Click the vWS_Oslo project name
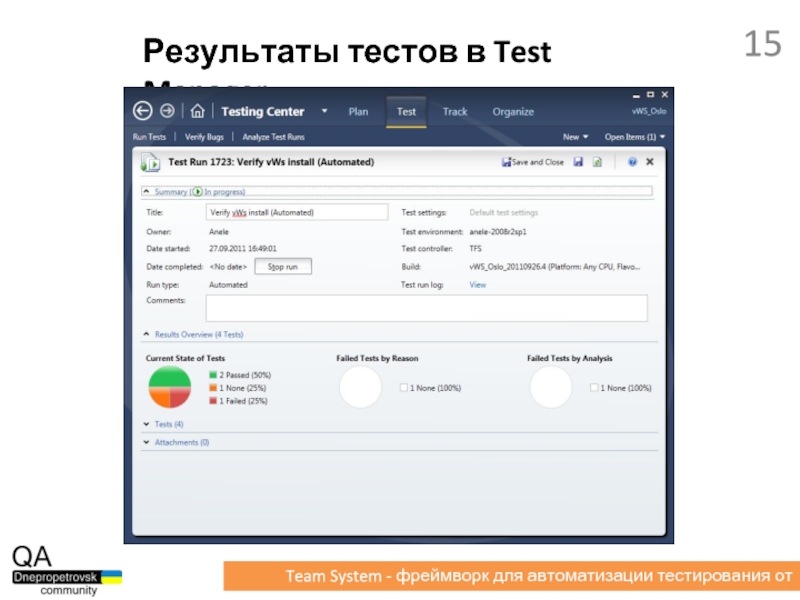Image resolution: width=800 pixels, height=600 pixels. (x=649, y=111)
